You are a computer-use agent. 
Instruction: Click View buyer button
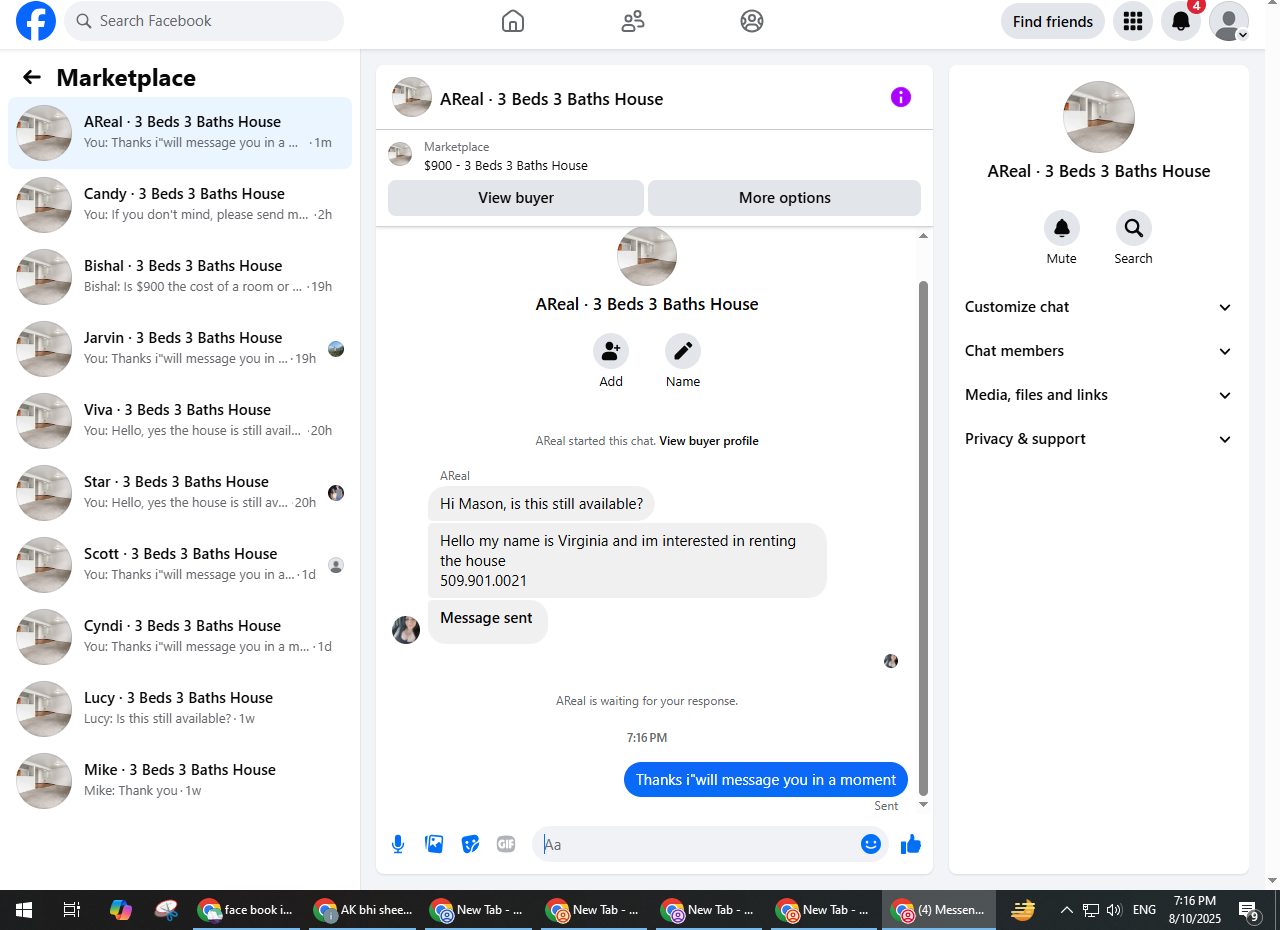[516, 198]
